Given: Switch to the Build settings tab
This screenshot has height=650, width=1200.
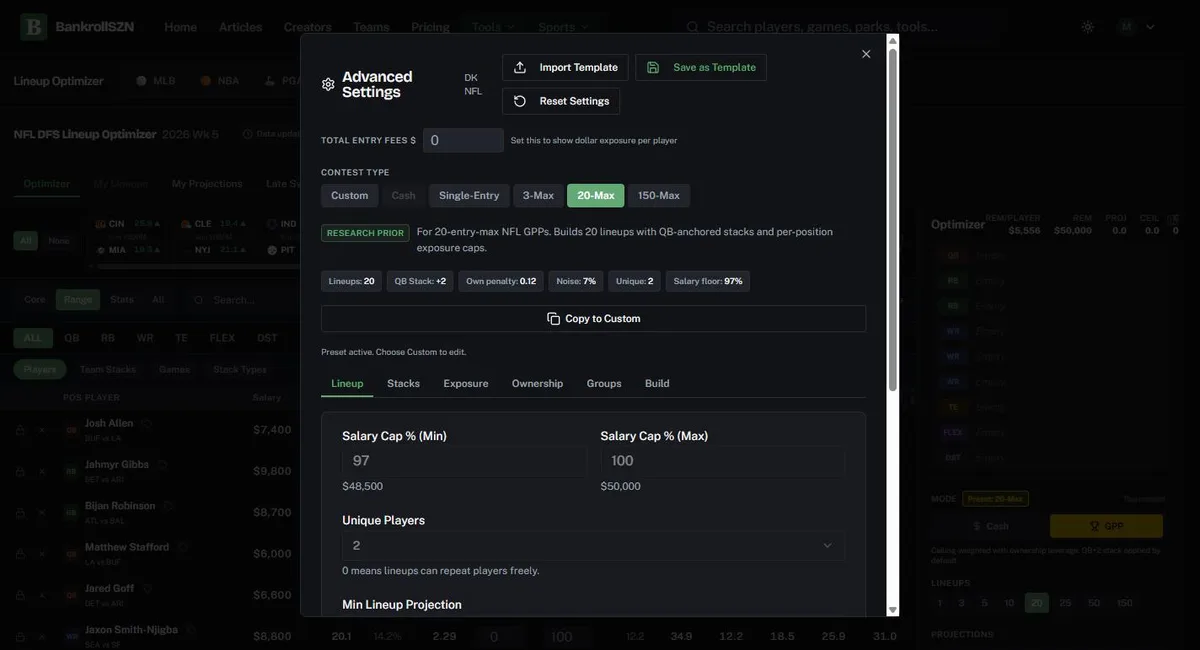Looking at the screenshot, I should [x=657, y=384].
